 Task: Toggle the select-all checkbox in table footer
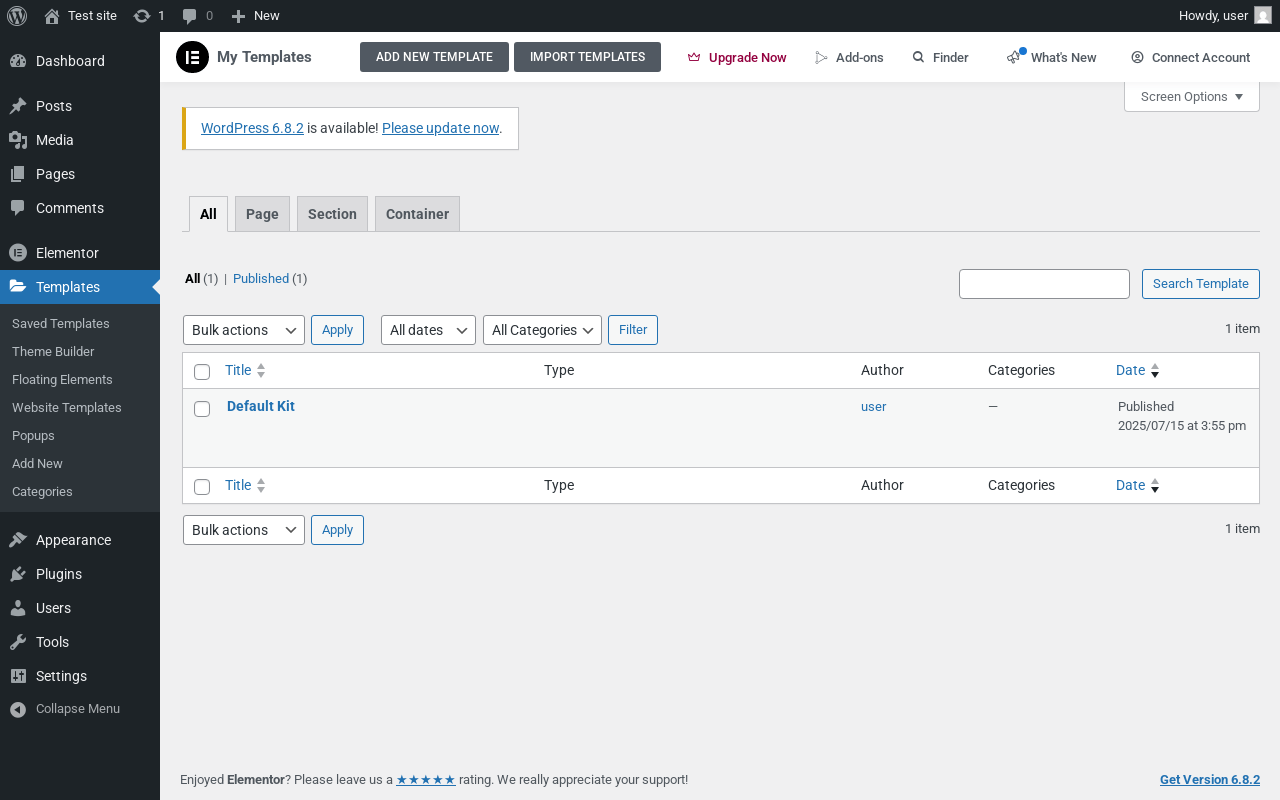pyautogui.click(x=202, y=487)
